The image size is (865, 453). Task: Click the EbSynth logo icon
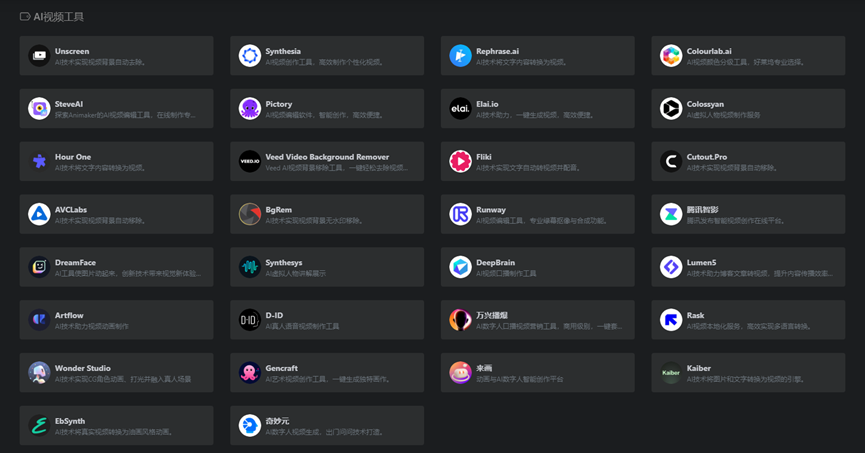(39, 425)
